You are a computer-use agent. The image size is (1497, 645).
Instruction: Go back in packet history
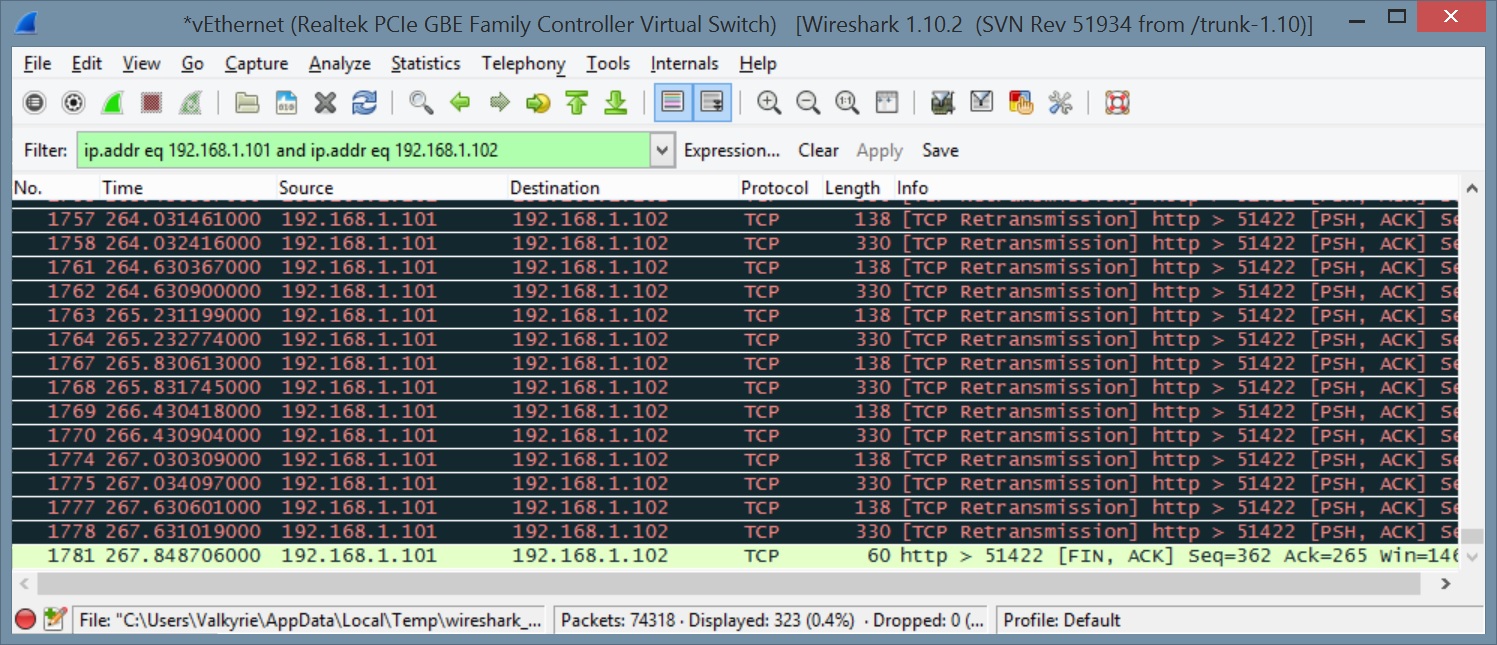pyautogui.click(x=460, y=102)
